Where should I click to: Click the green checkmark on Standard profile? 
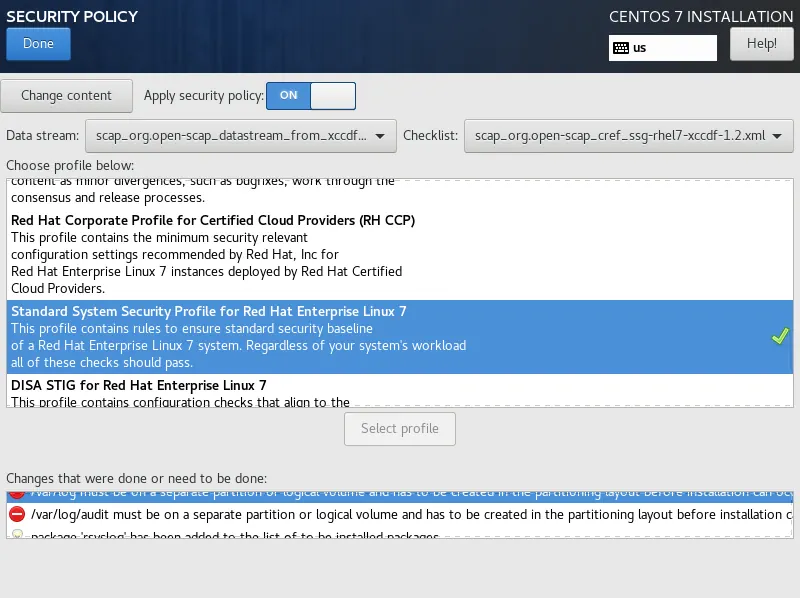(x=780, y=336)
